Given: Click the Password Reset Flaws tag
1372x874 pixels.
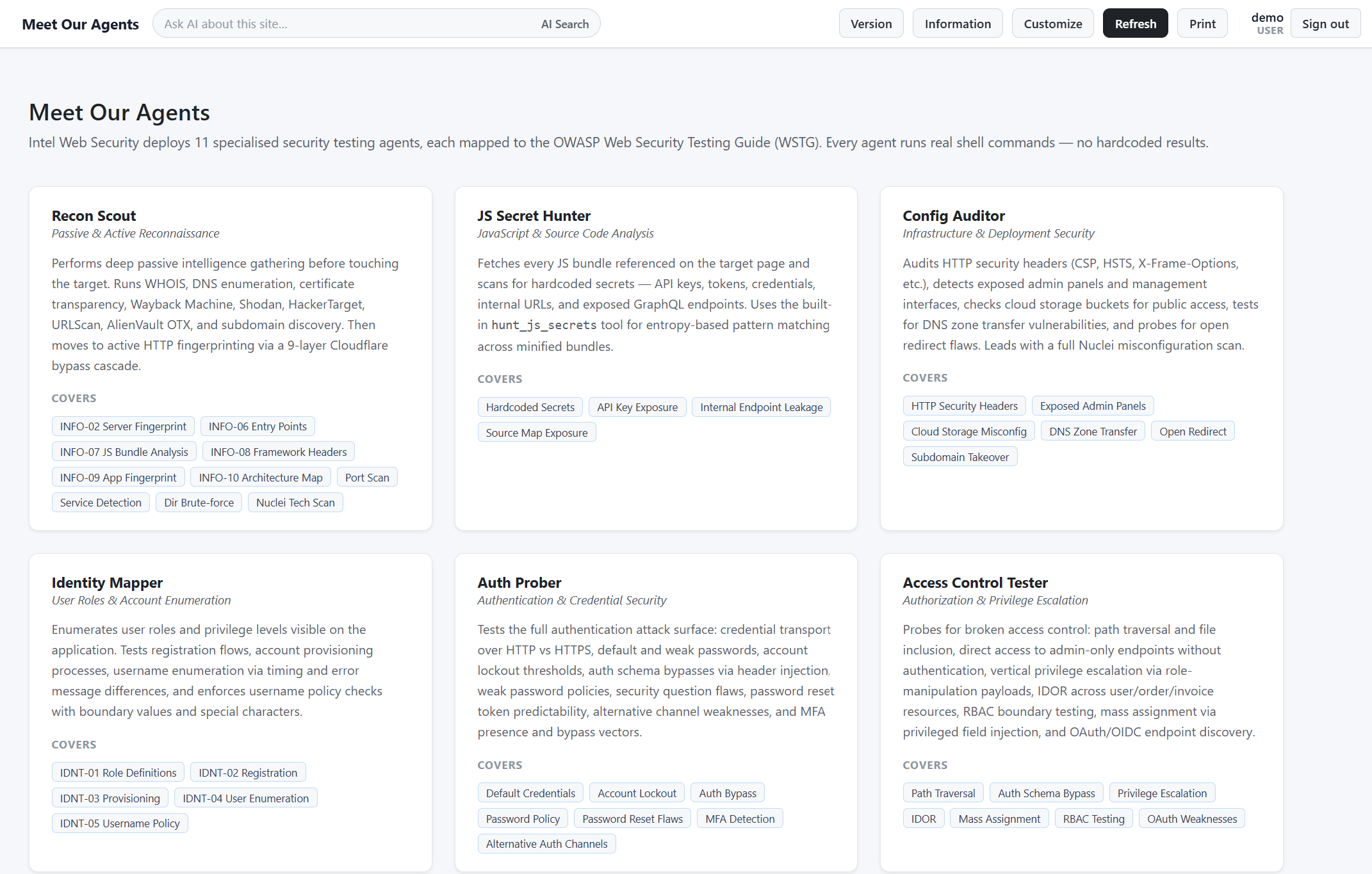Looking at the screenshot, I should 632,819.
